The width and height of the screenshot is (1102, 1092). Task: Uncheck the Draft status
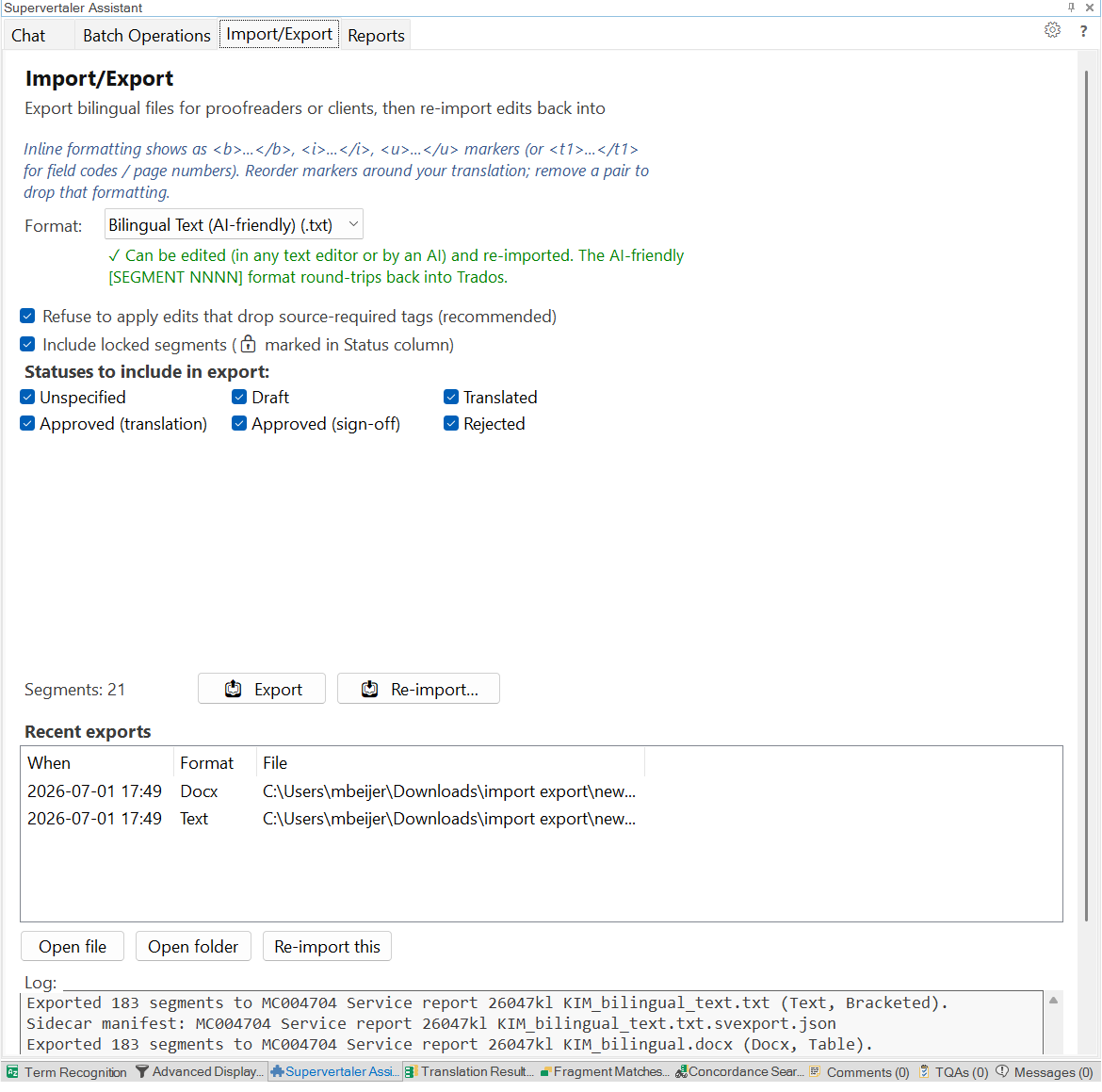[x=239, y=397]
